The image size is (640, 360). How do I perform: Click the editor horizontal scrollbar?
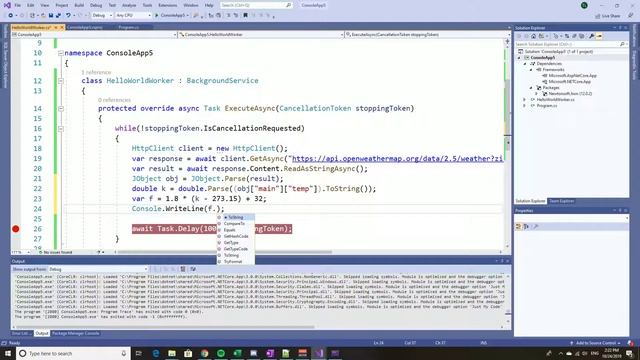click(x=224, y=252)
